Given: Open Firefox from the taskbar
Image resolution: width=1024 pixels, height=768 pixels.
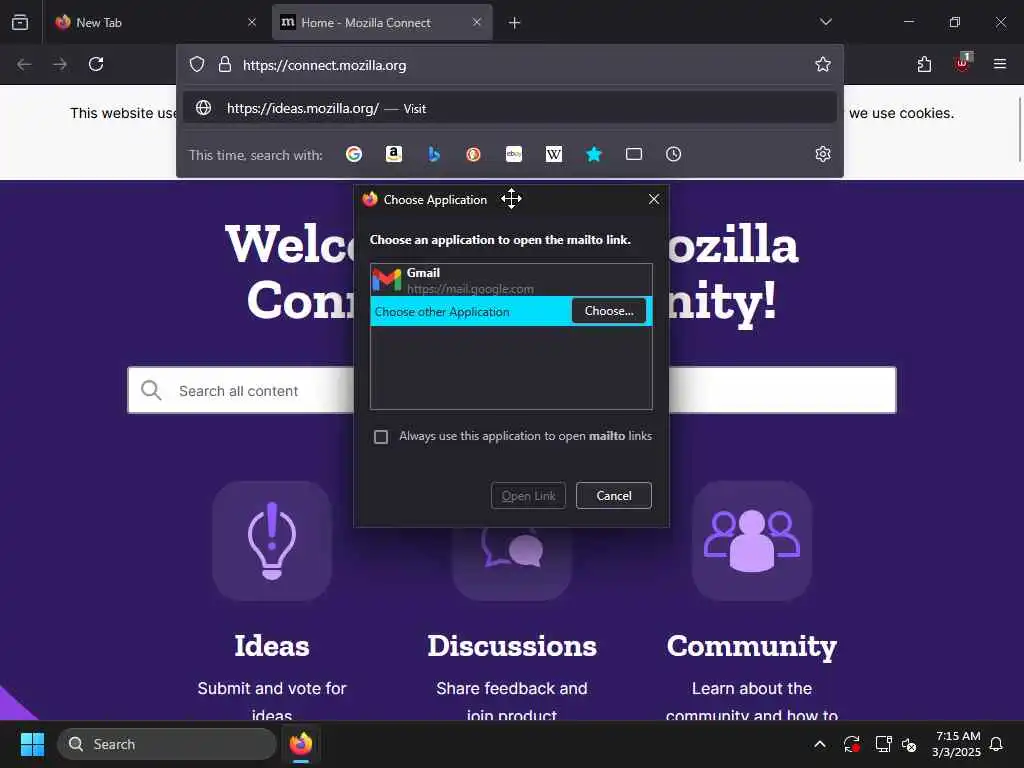Looking at the screenshot, I should click(x=301, y=744).
